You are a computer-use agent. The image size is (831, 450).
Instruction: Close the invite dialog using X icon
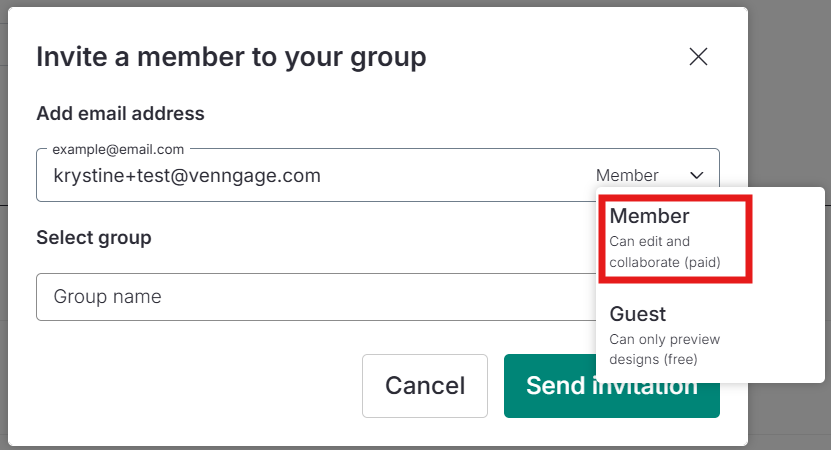click(x=698, y=56)
